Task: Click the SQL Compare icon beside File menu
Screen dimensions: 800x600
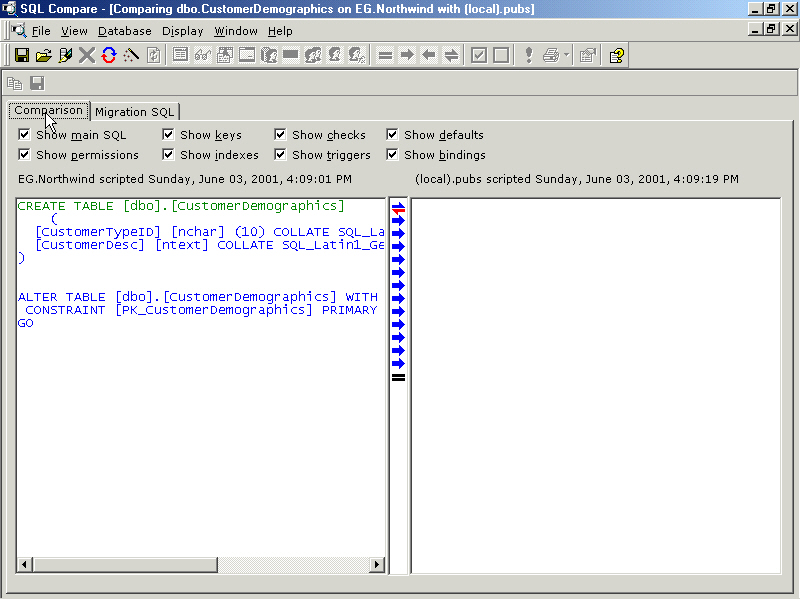Action: [19, 31]
